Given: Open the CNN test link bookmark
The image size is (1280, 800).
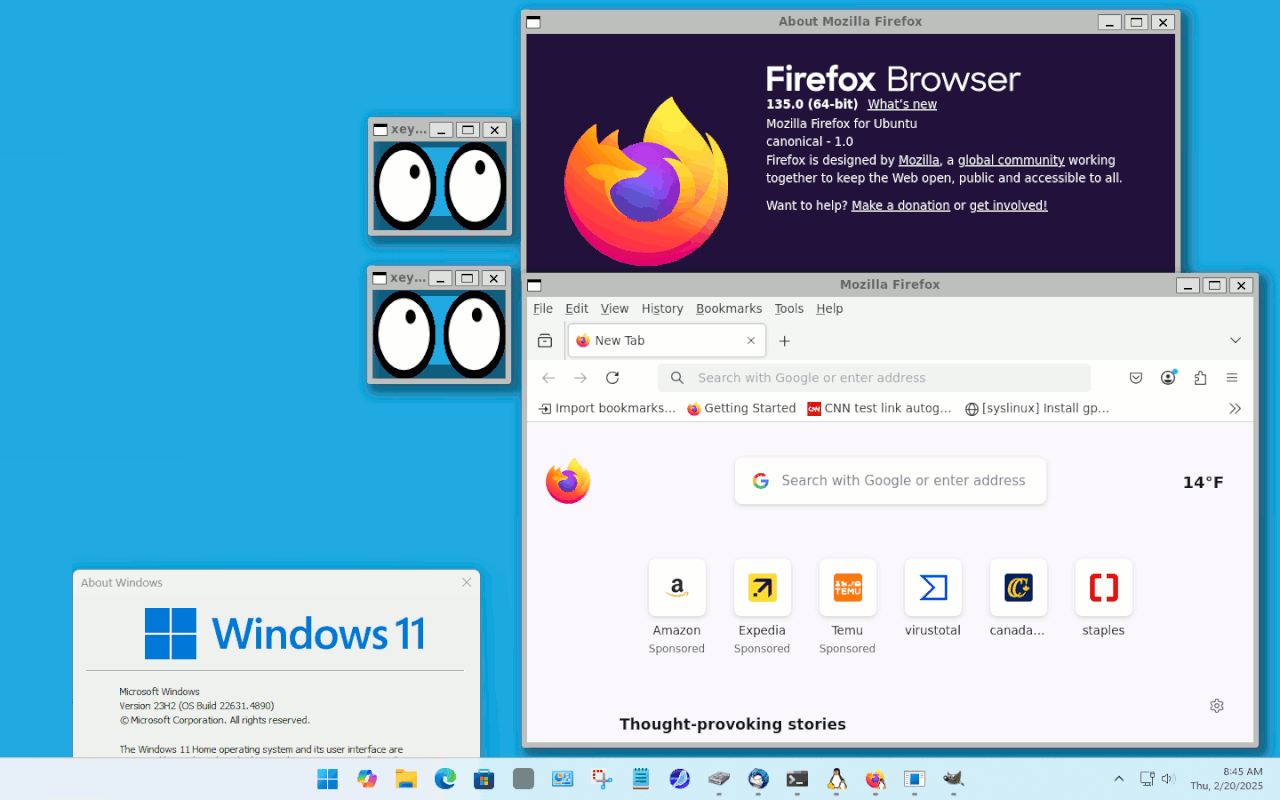Looking at the screenshot, I should (x=879, y=408).
